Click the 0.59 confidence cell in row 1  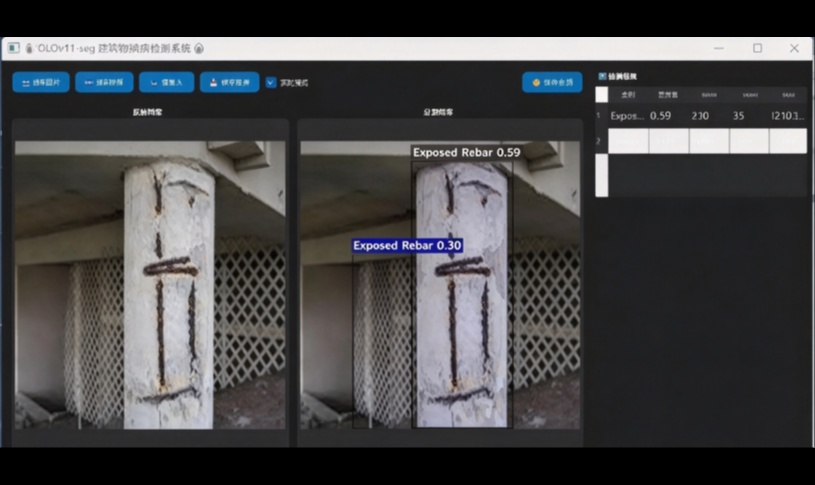pyautogui.click(x=661, y=116)
